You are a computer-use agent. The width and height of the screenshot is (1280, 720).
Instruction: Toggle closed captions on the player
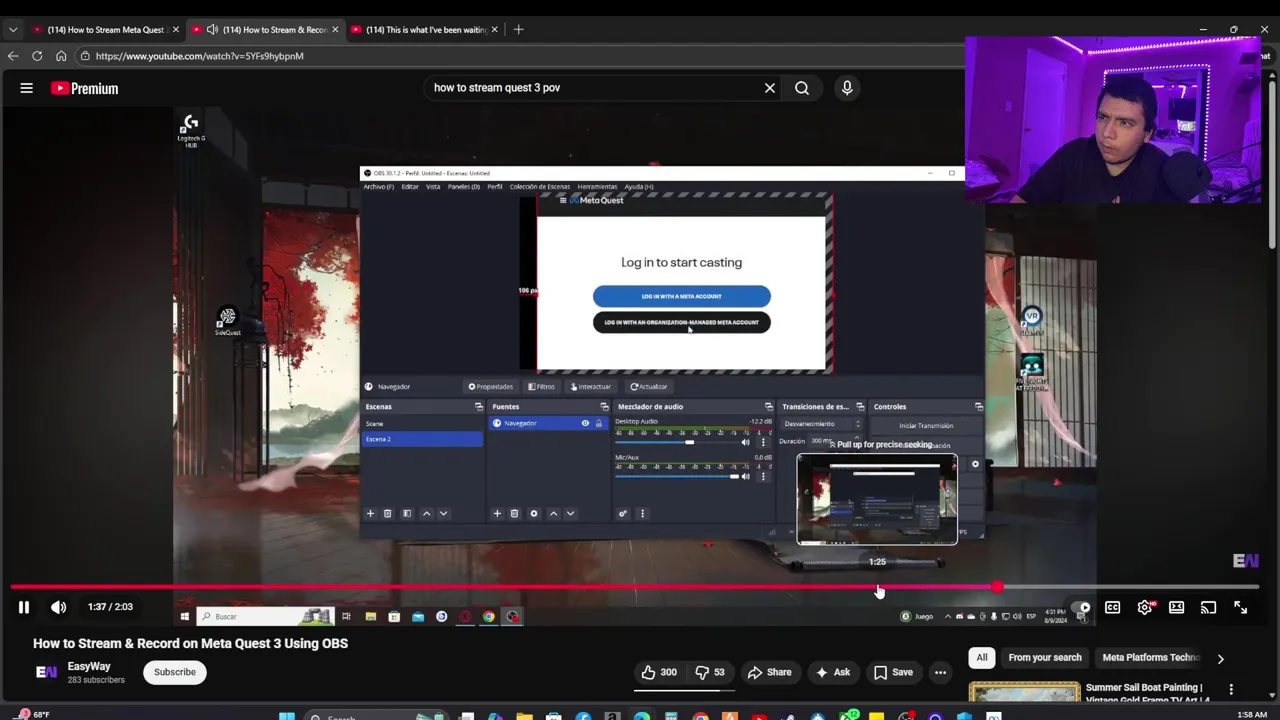click(1113, 607)
